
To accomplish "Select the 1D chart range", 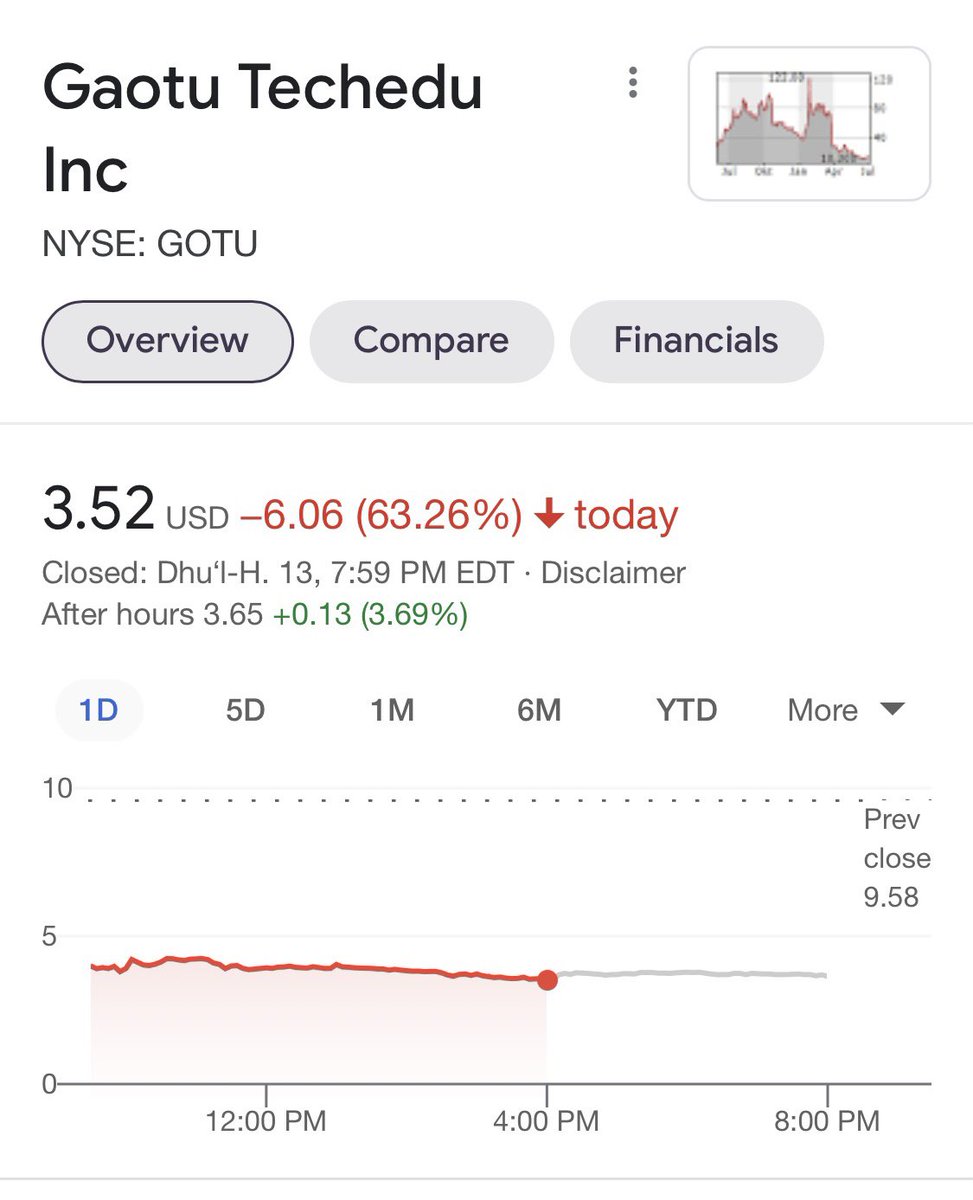I will (x=99, y=711).
